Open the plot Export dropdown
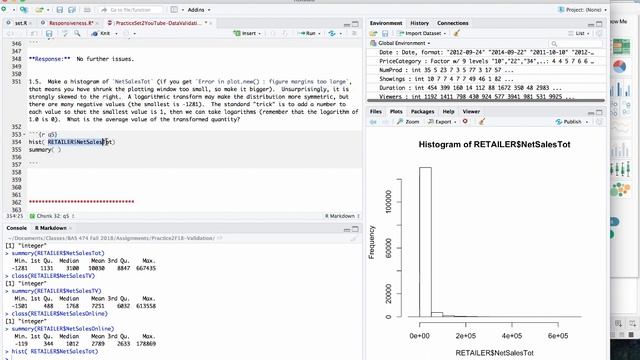The image size is (640, 360). [x=442, y=122]
